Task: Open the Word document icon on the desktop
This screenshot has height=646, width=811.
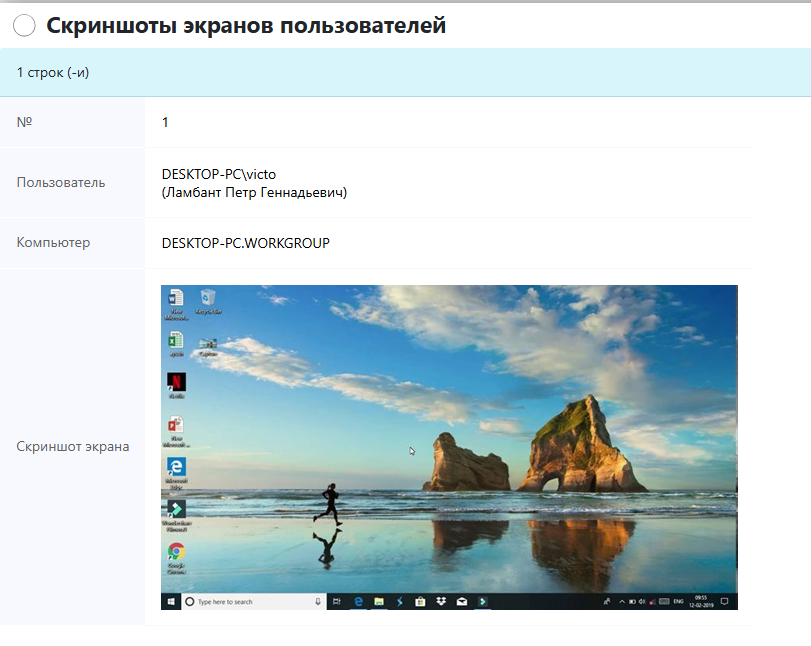Action: 176,298
